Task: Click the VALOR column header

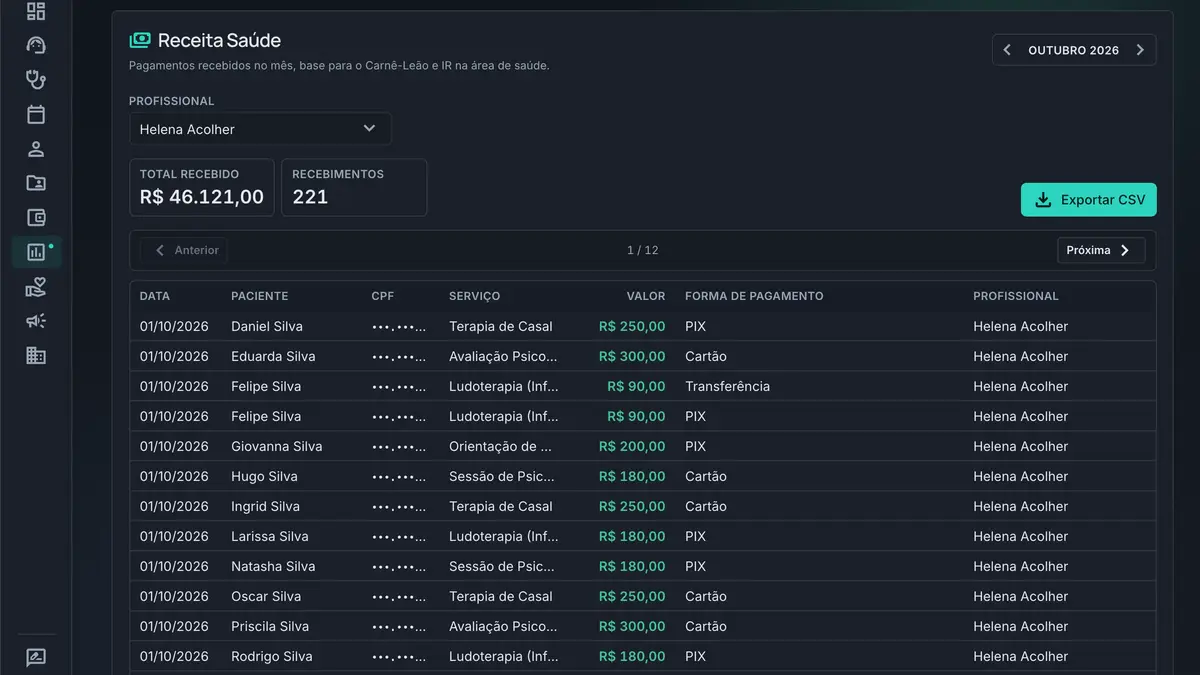Action: [x=646, y=296]
